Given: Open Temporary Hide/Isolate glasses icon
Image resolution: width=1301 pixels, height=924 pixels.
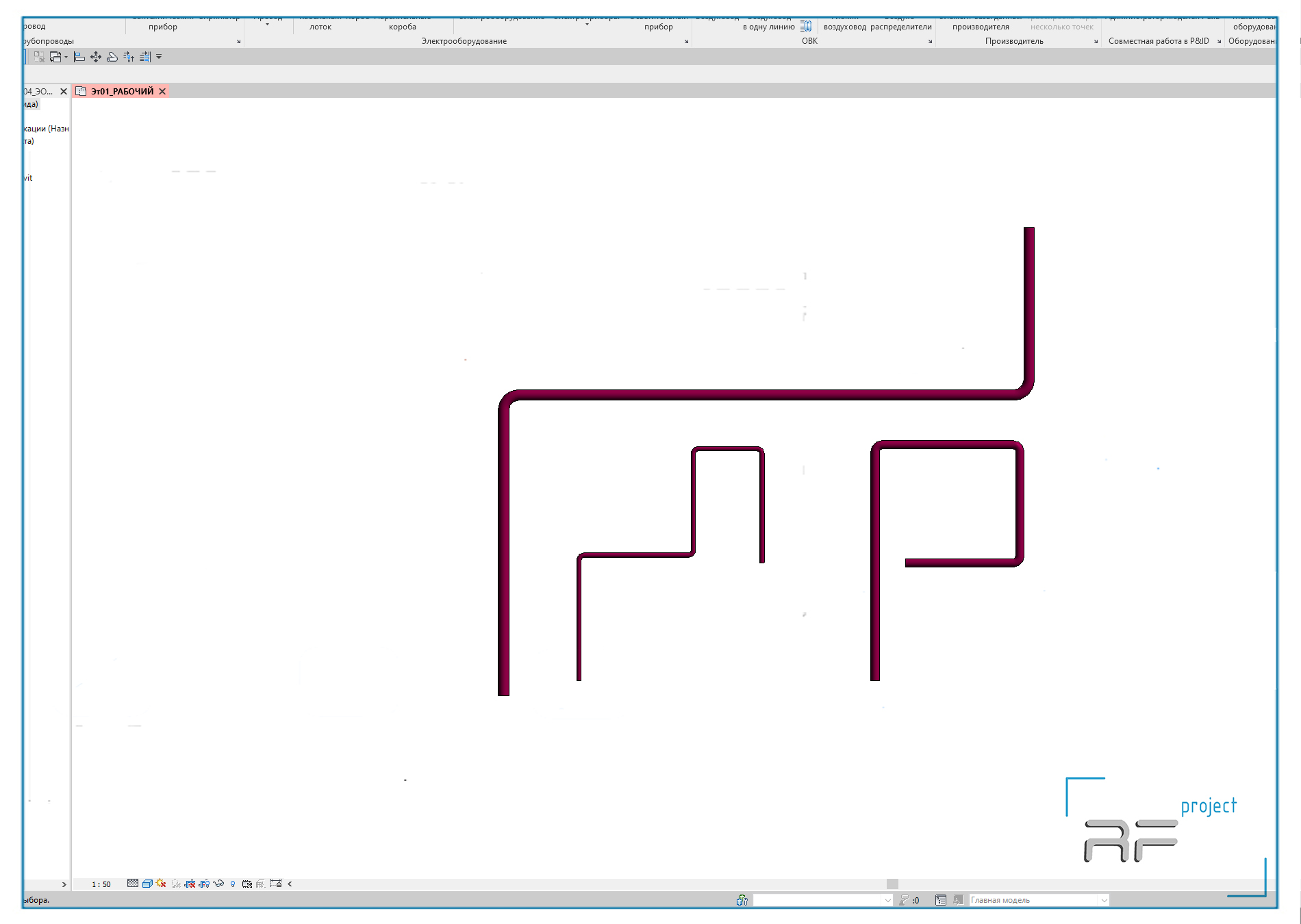Looking at the screenshot, I should 218,884.
